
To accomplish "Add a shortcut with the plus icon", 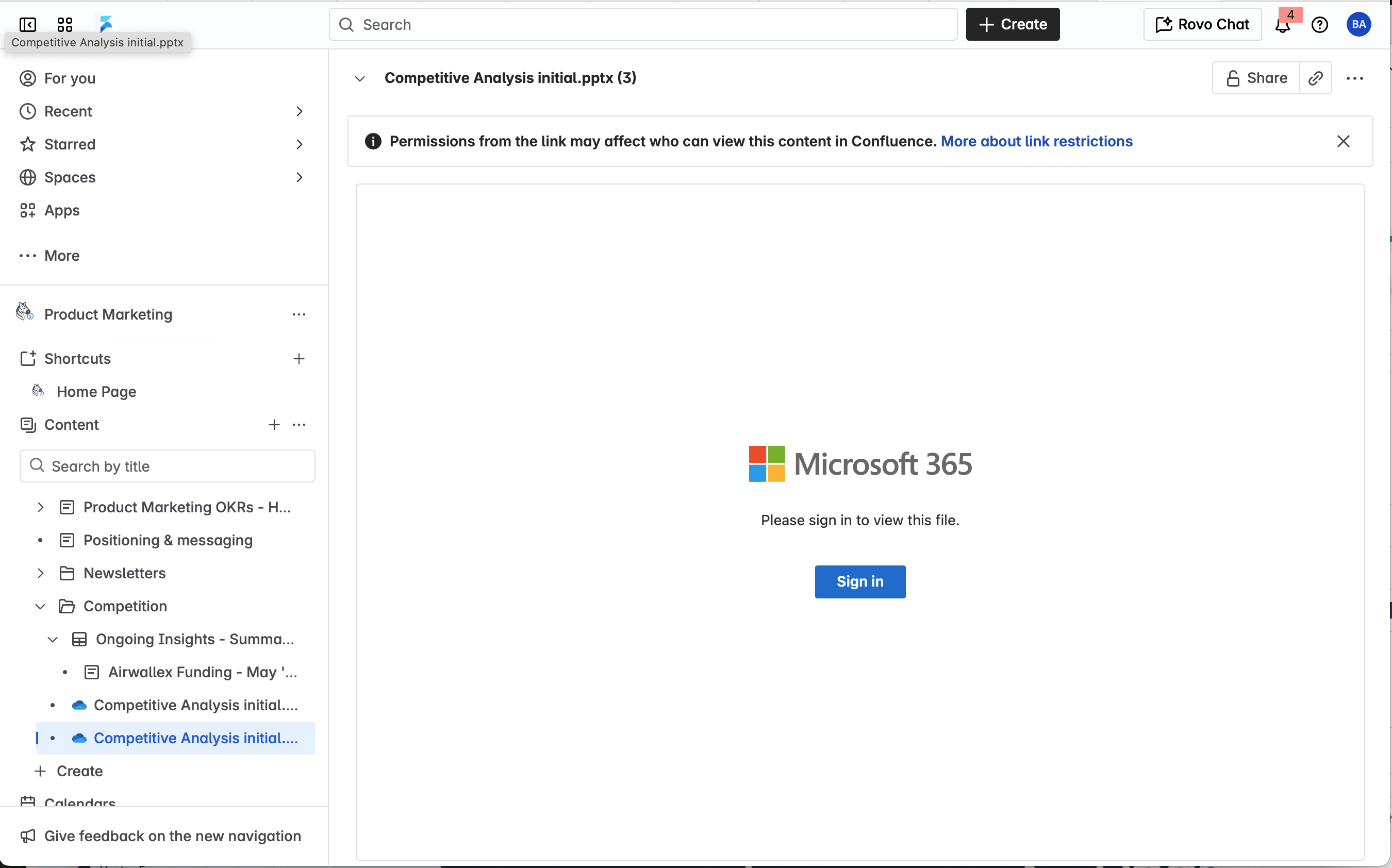I will click(x=299, y=359).
